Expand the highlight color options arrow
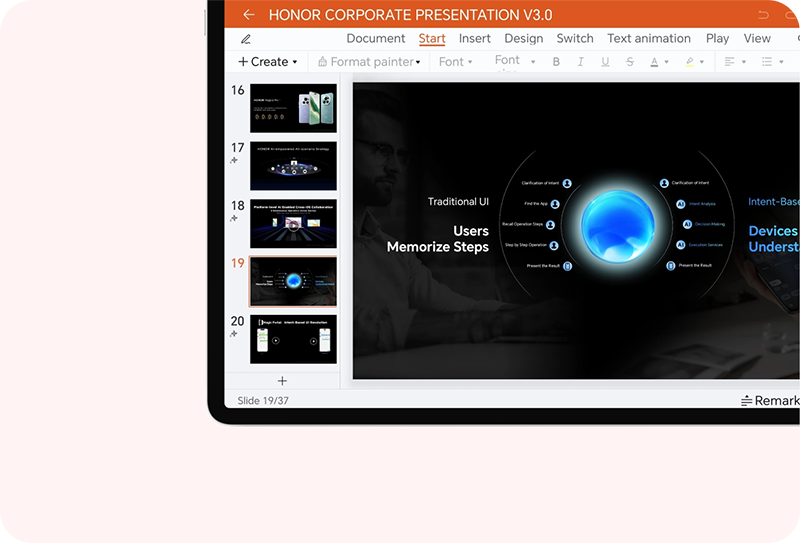The width and height of the screenshot is (800, 543). tap(702, 62)
